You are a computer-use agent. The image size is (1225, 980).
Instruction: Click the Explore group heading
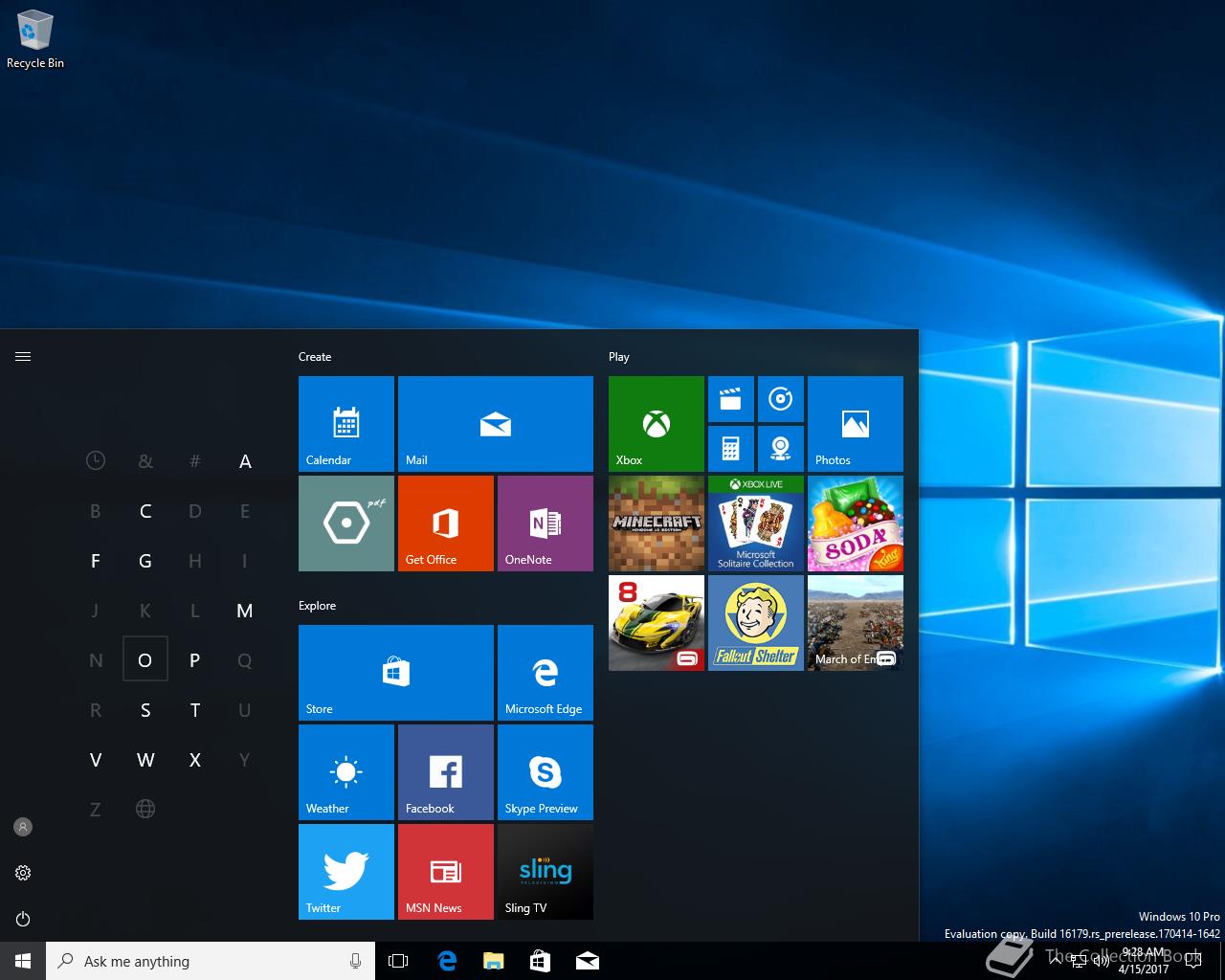[x=318, y=606]
